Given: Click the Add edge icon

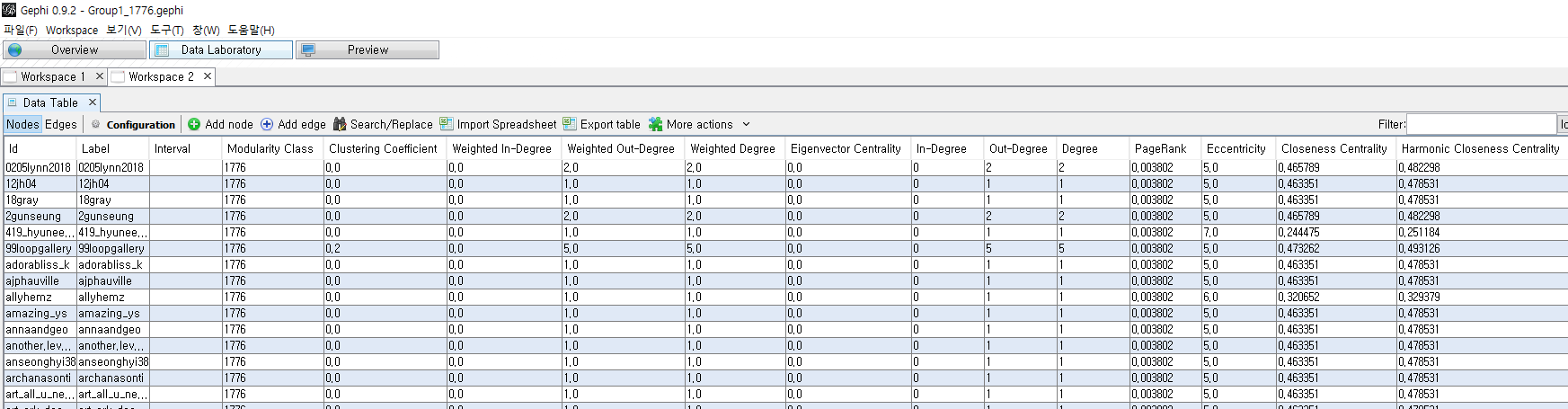Looking at the screenshot, I should click(x=267, y=125).
